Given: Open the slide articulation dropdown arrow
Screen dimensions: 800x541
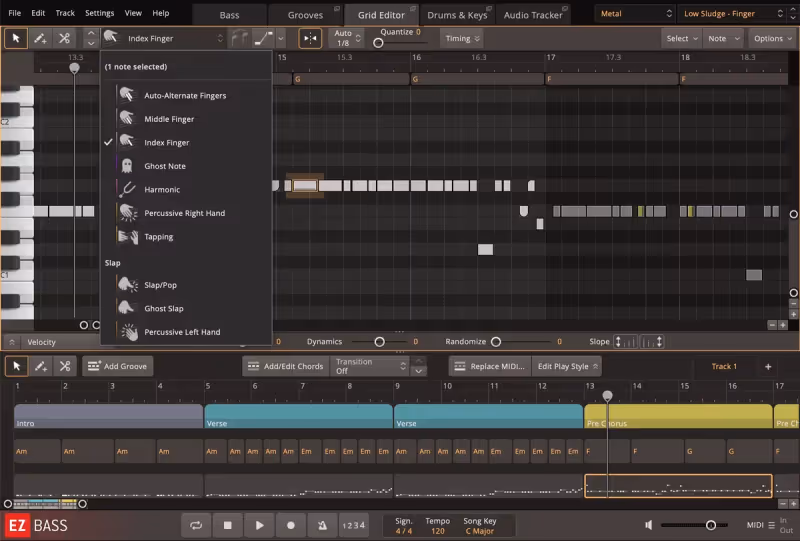Looking at the screenshot, I should click(281, 38).
